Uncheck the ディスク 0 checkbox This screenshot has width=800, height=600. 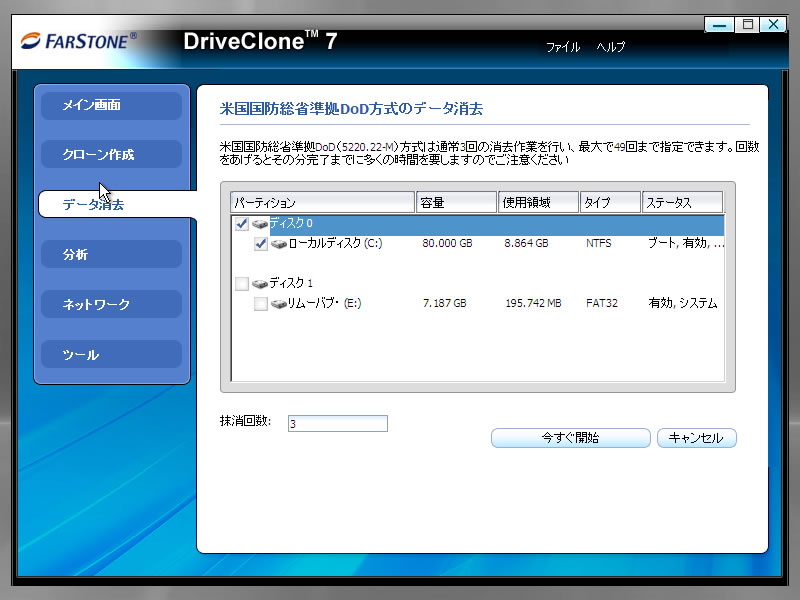click(242, 223)
